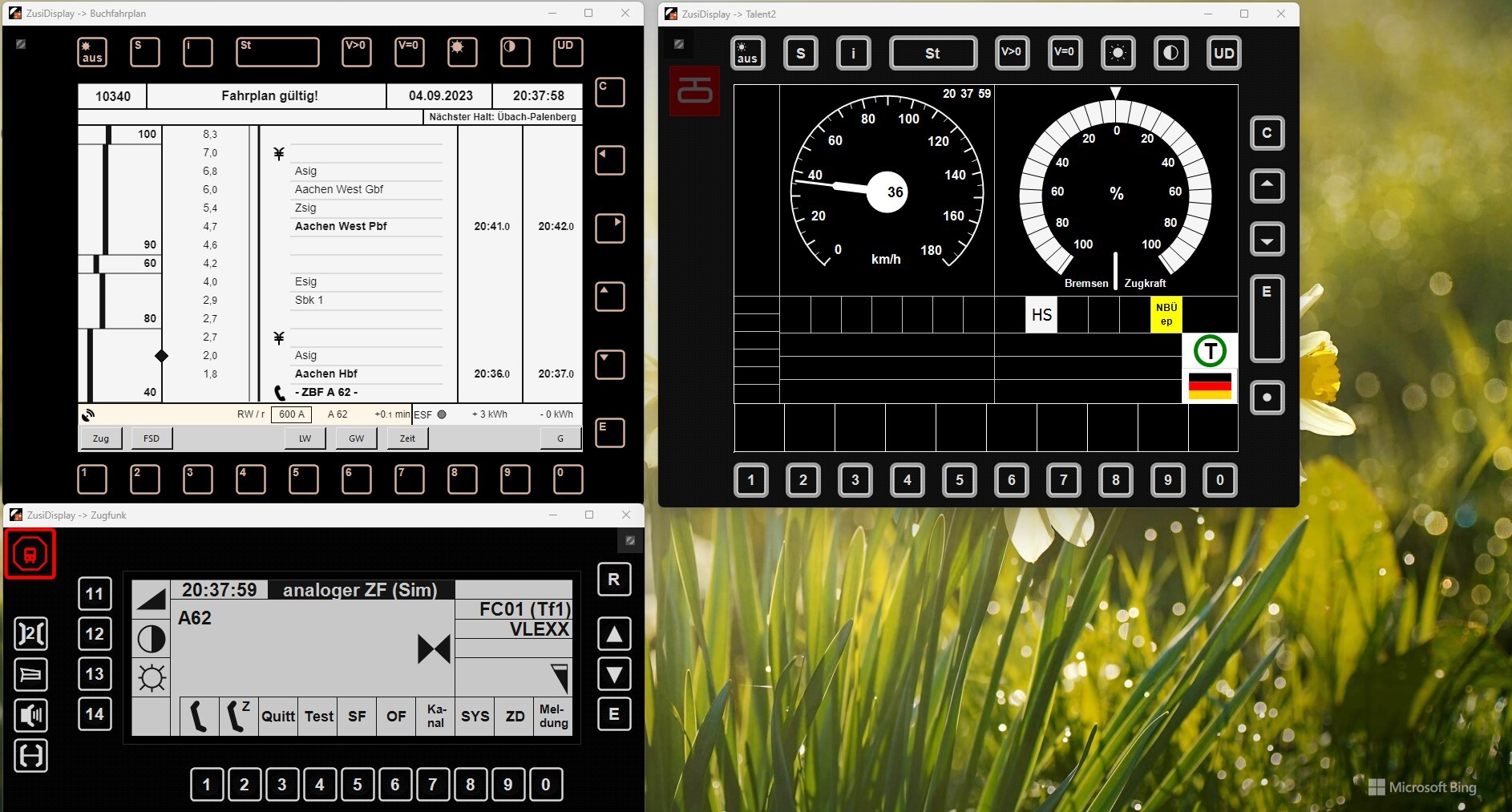The width and height of the screenshot is (1512, 812).
Task: Click the S key in Buchfahrplan window
Action: point(145,52)
